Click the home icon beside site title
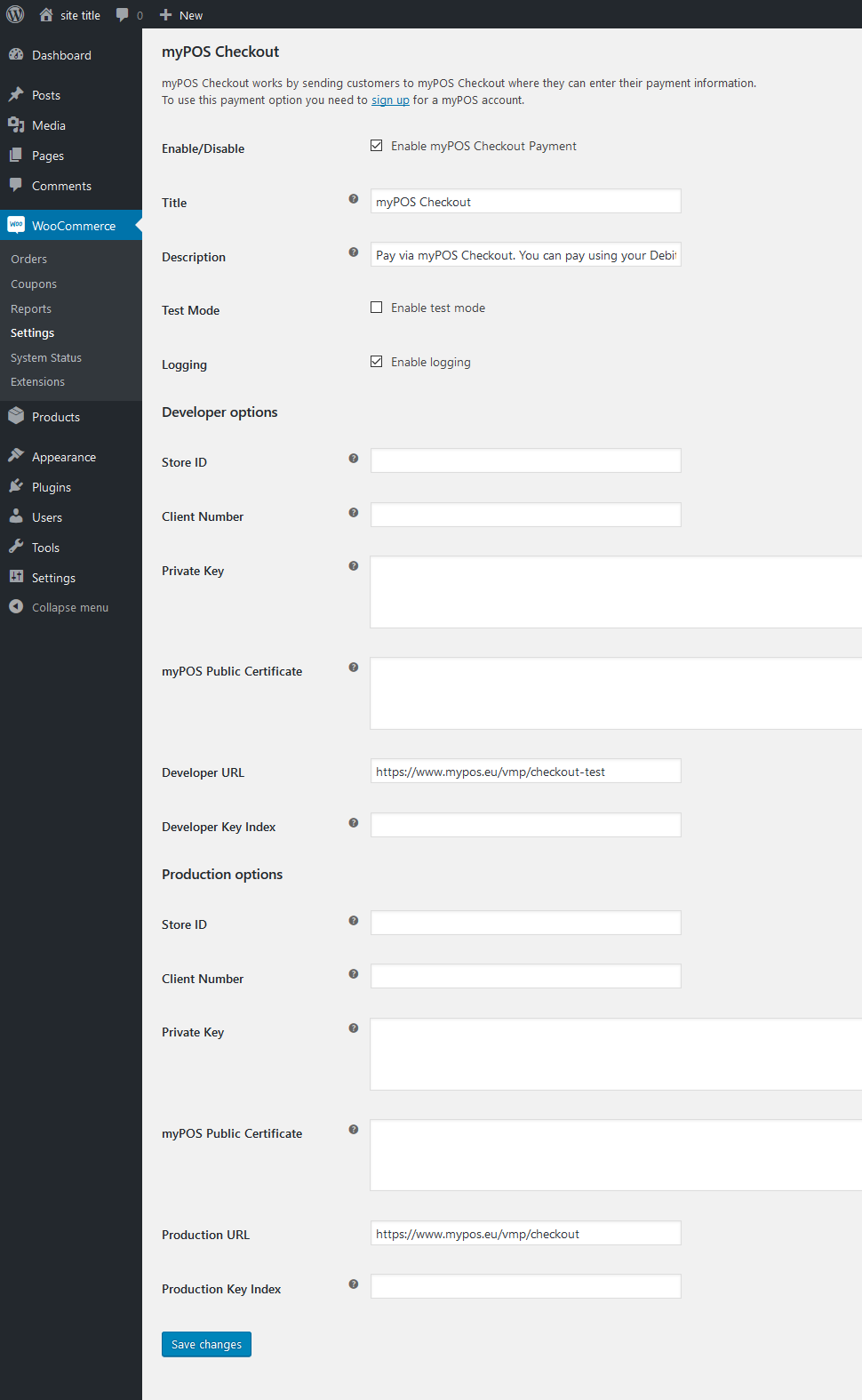Image resolution: width=862 pixels, height=1400 pixels. [x=46, y=14]
